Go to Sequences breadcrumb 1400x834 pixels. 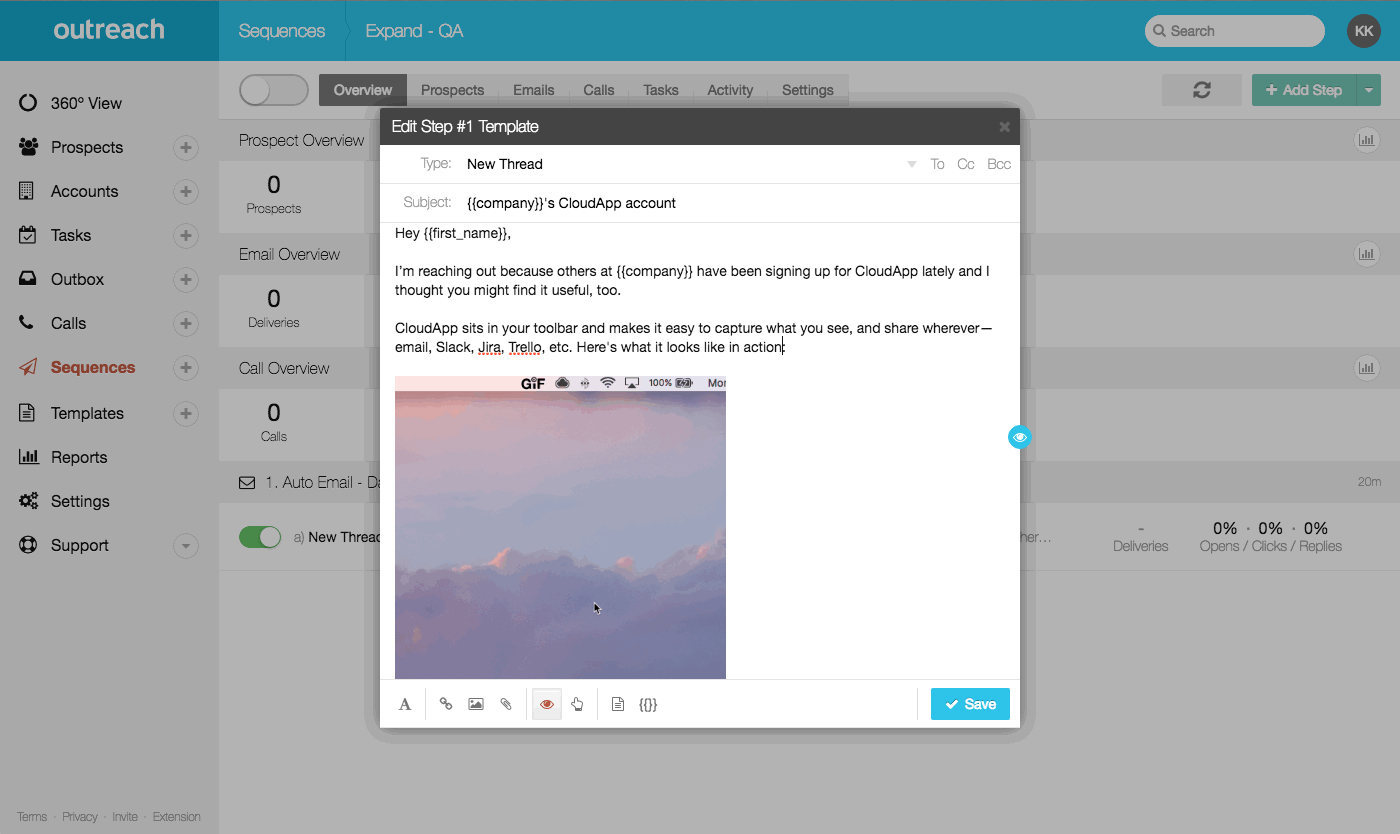[x=282, y=31]
